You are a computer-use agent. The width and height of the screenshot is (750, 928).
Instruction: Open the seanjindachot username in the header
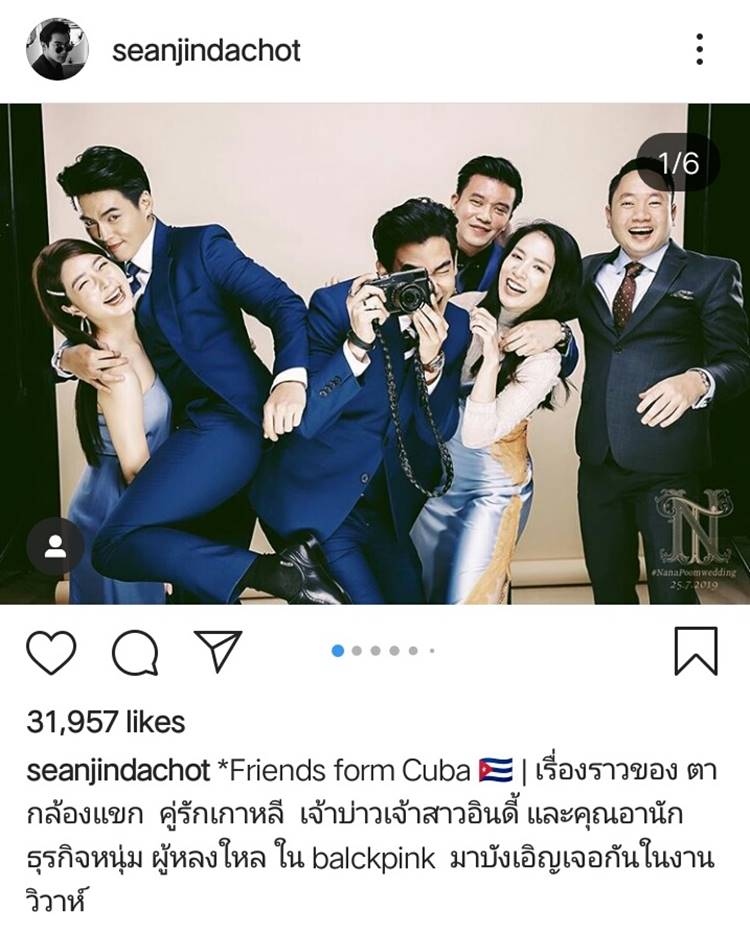pyautogui.click(x=207, y=50)
